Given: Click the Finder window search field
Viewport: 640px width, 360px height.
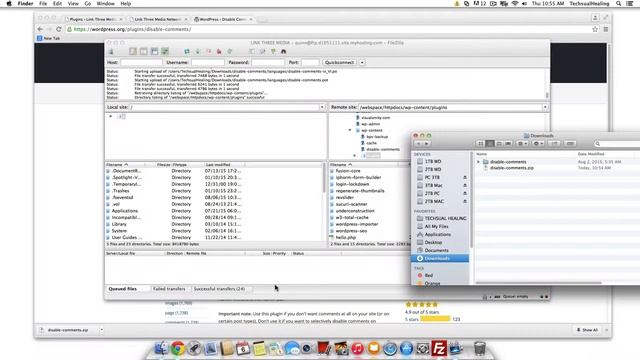Looking at the screenshot, I should point(617,143).
